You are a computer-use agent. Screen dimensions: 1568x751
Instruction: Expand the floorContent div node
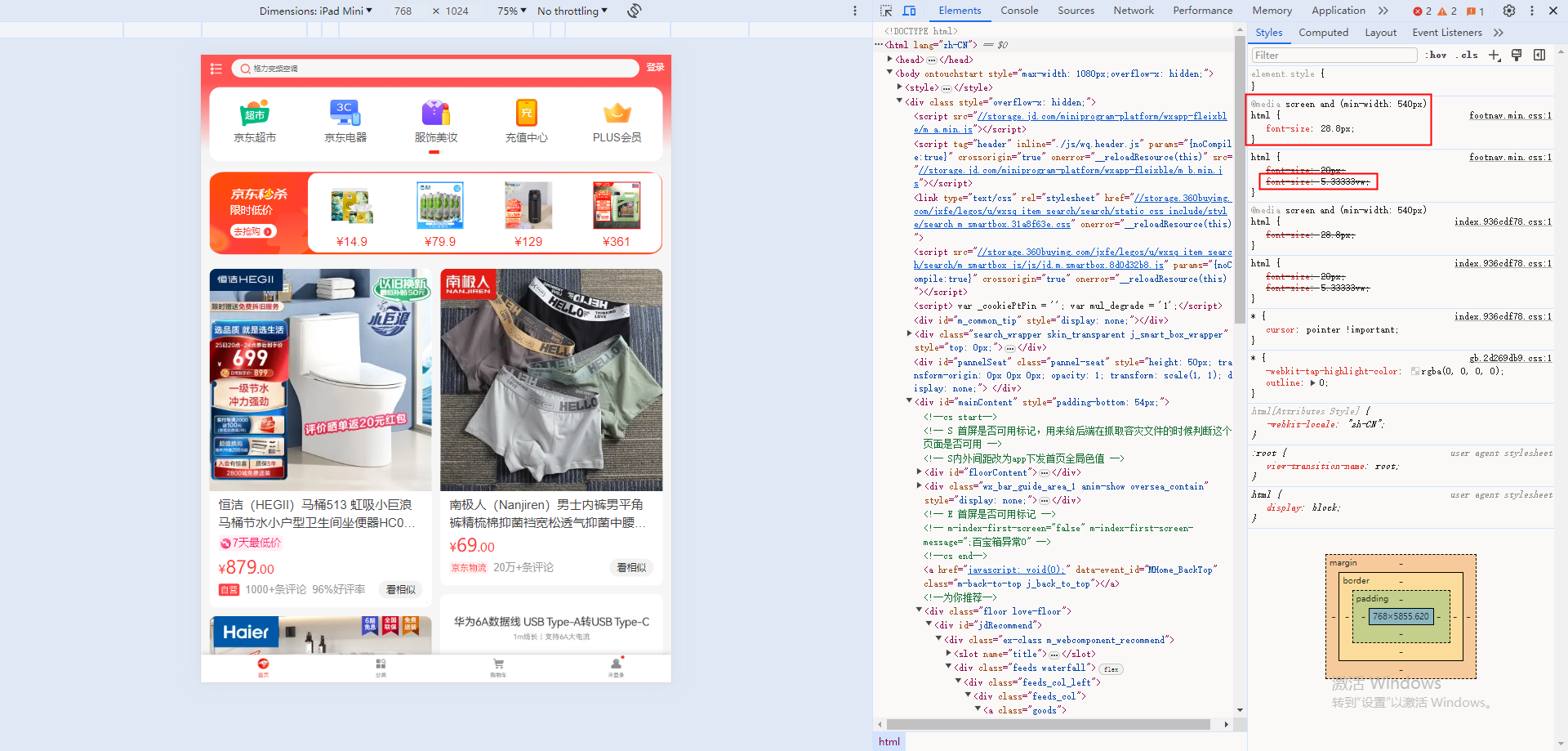coord(920,472)
